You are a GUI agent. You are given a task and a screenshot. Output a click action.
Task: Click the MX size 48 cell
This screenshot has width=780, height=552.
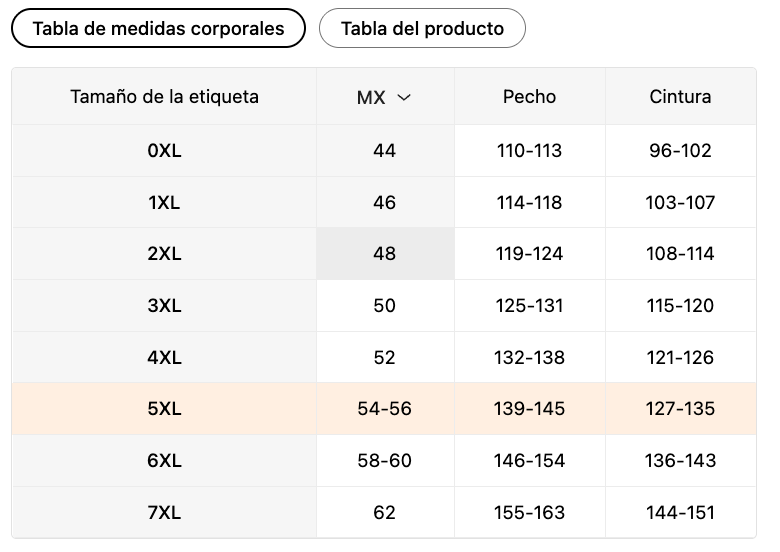pos(385,254)
